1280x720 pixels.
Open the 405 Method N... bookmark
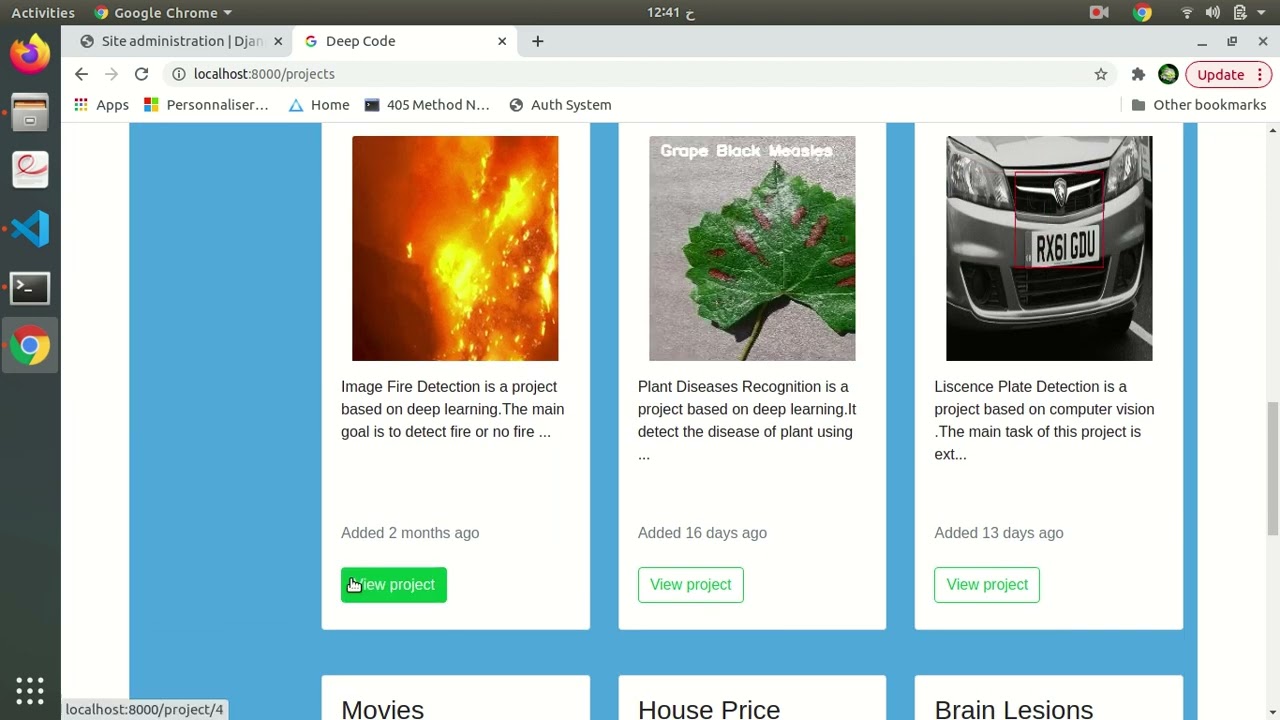pyautogui.click(x=427, y=105)
